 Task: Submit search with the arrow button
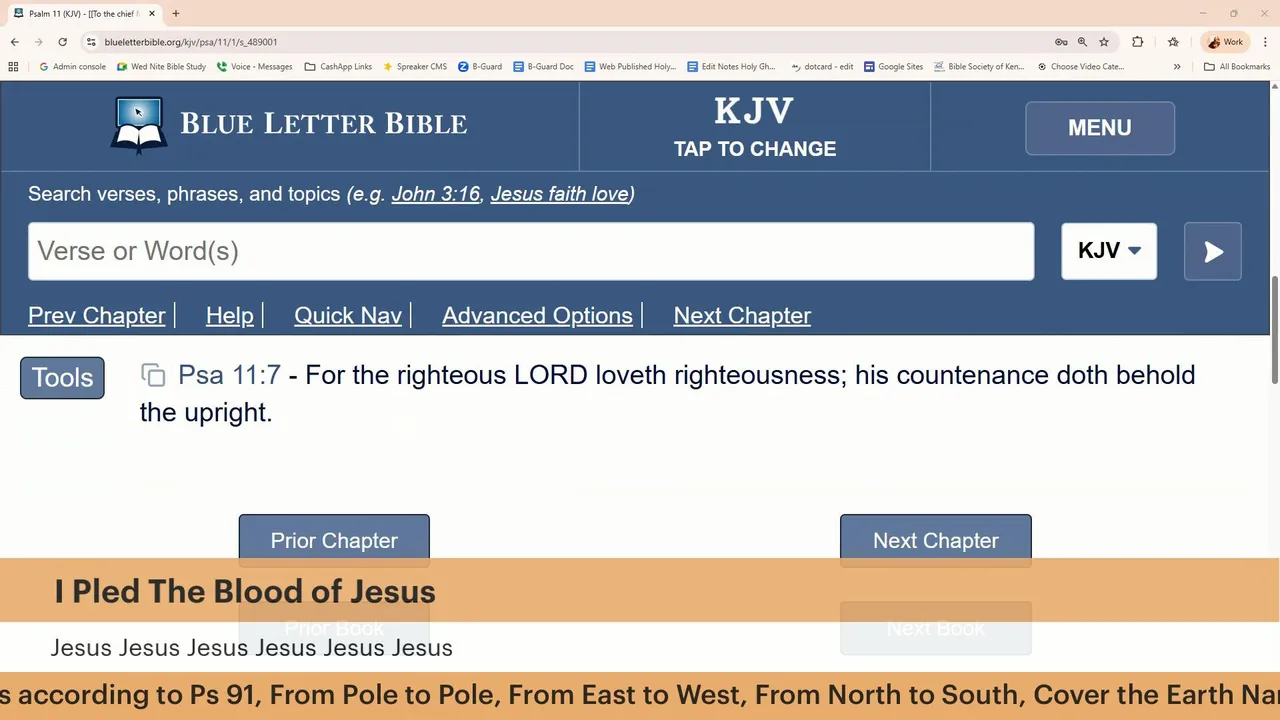click(x=1213, y=251)
